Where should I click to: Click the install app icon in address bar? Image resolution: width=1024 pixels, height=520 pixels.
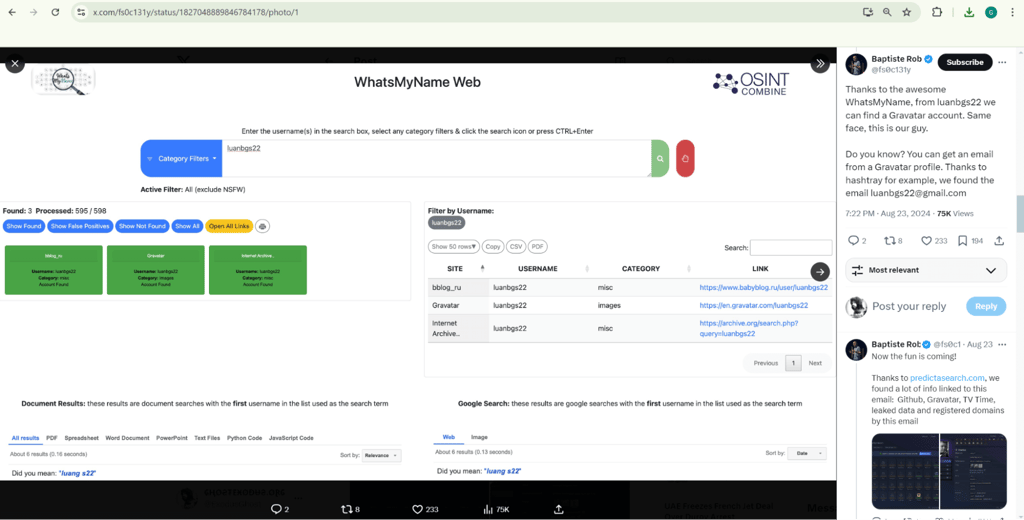[x=867, y=12]
